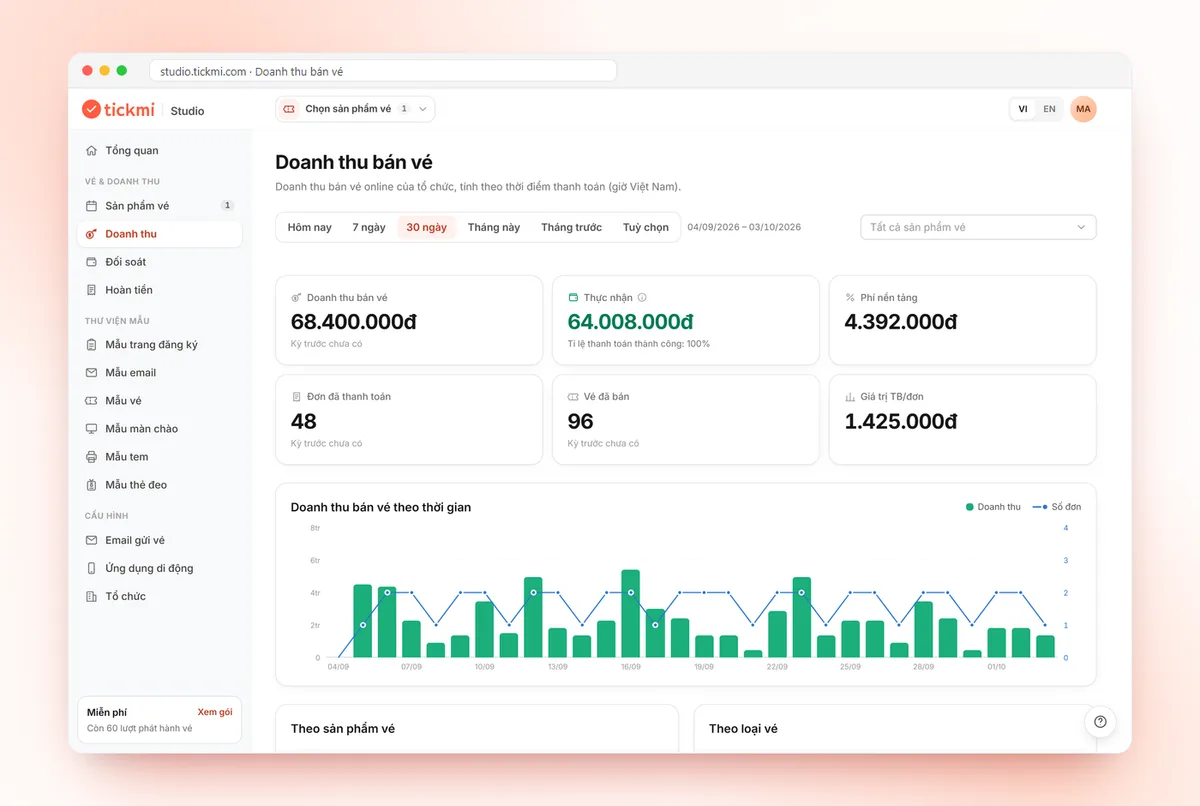Click the Ứng dụng di động phone icon
This screenshot has width=1200, height=806.
coord(92,568)
